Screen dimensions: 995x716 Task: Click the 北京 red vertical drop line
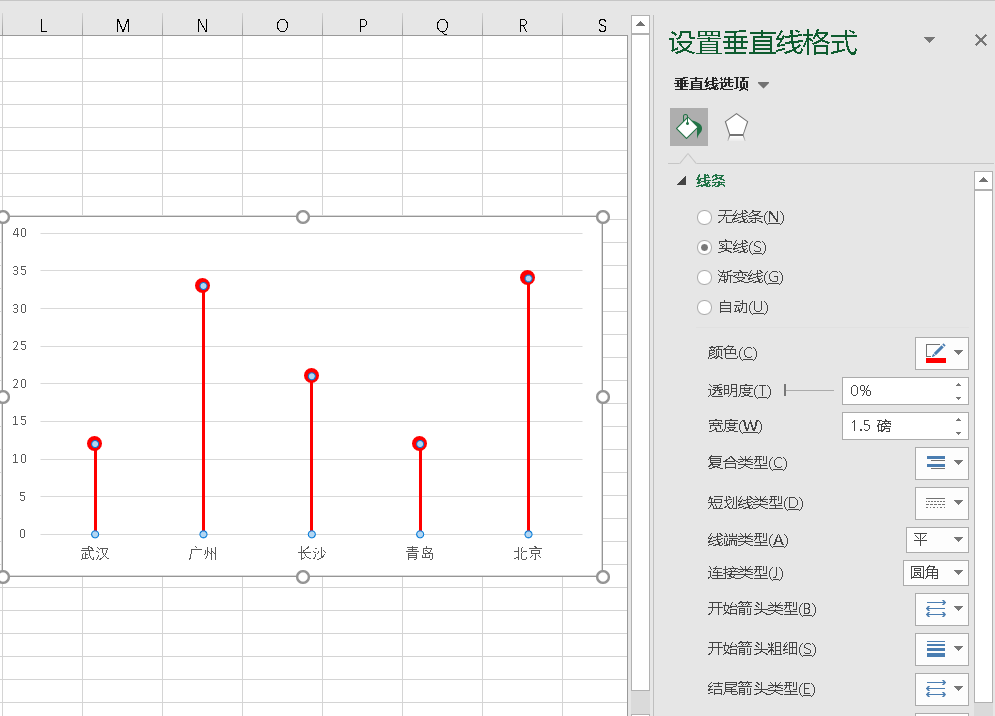528,406
